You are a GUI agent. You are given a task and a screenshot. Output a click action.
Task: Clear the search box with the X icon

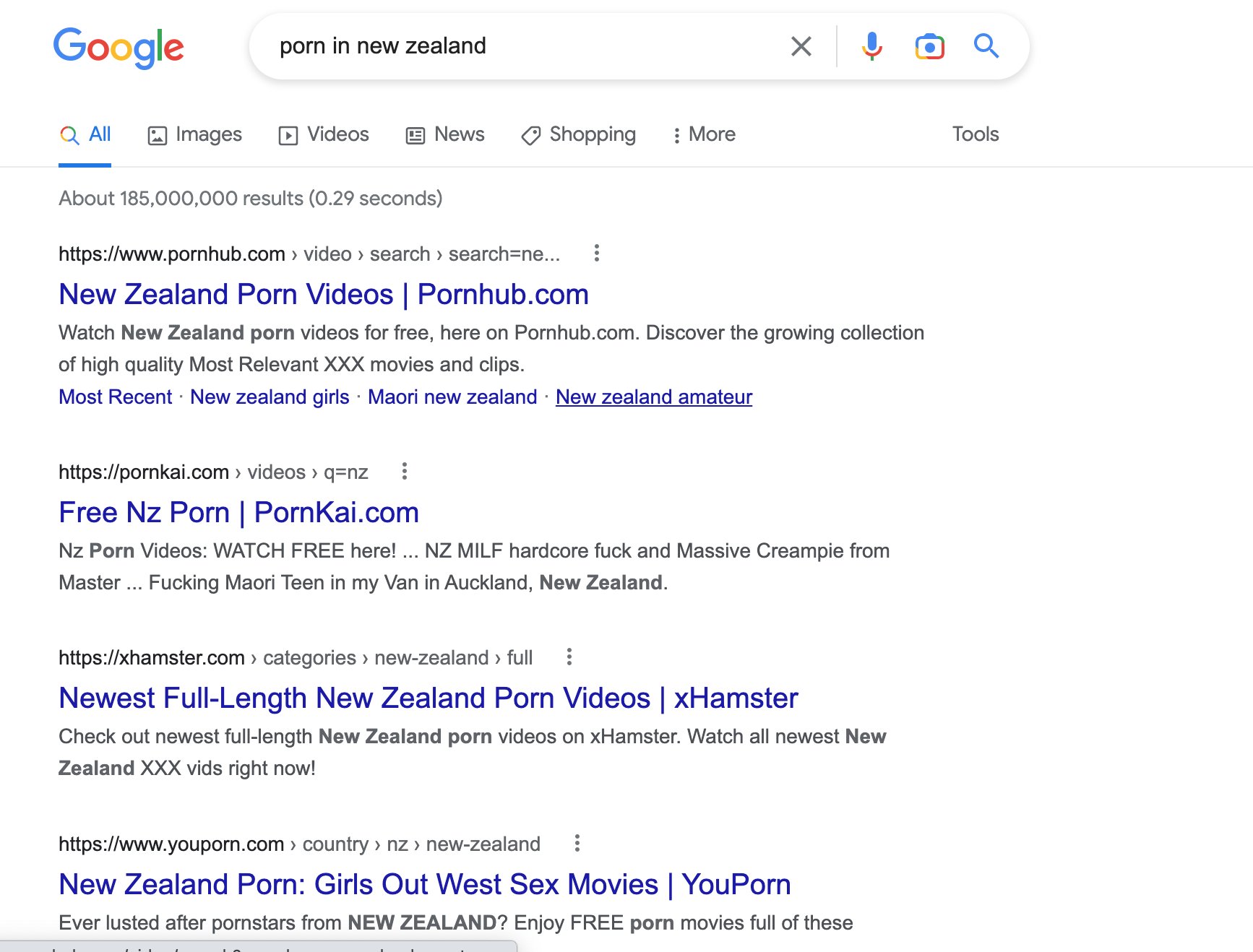[x=801, y=46]
